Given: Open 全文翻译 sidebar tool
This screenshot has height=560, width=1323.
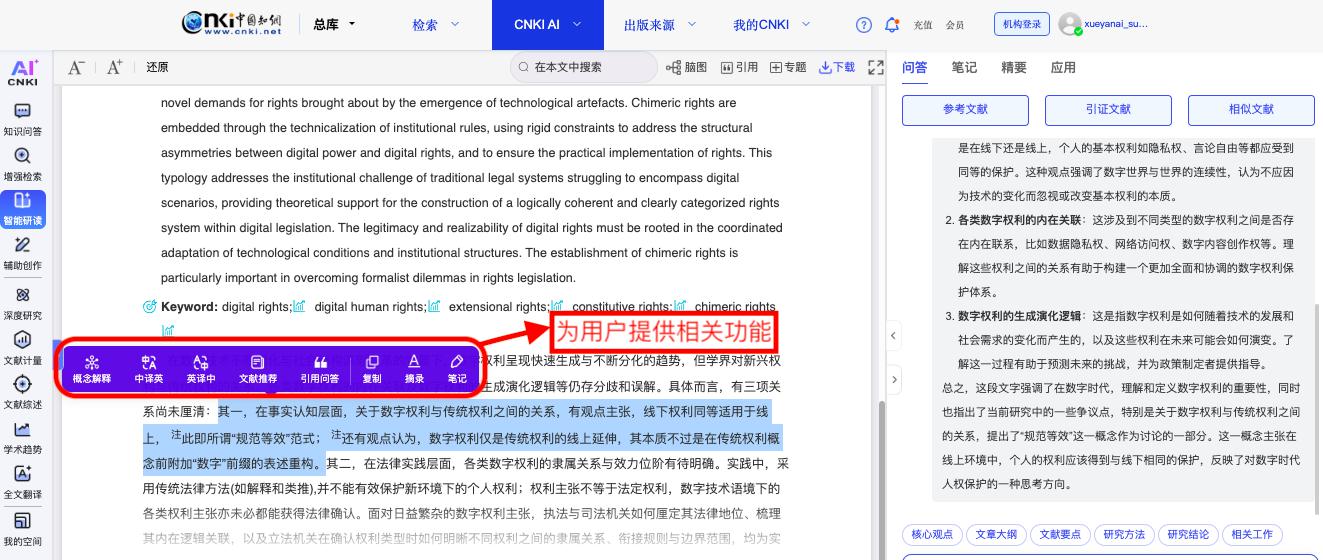Looking at the screenshot, I should pos(22,481).
